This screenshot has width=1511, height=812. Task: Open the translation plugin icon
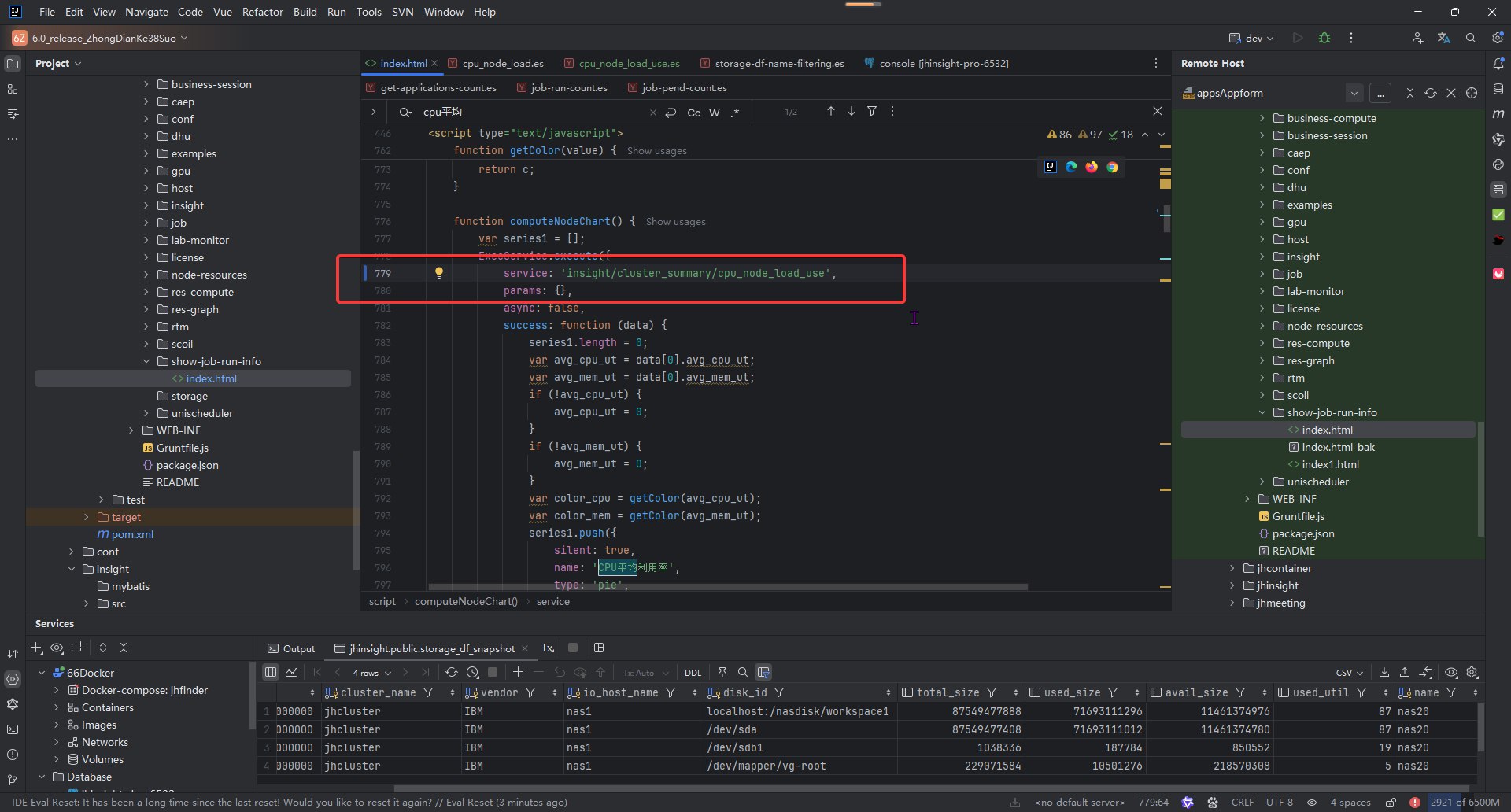point(1444,38)
